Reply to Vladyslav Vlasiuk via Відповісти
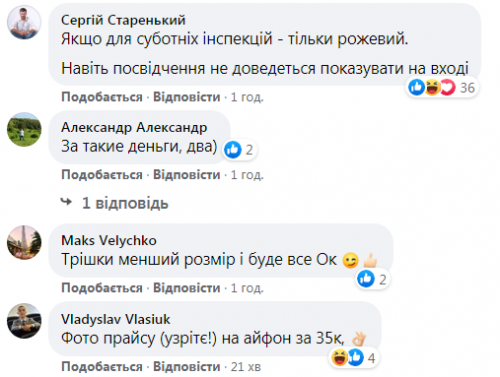The image size is (500, 377). (x=187, y=366)
